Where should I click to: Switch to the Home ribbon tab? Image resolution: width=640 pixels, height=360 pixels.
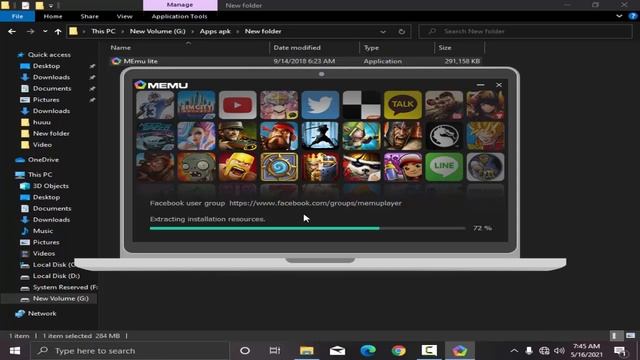[53, 16]
